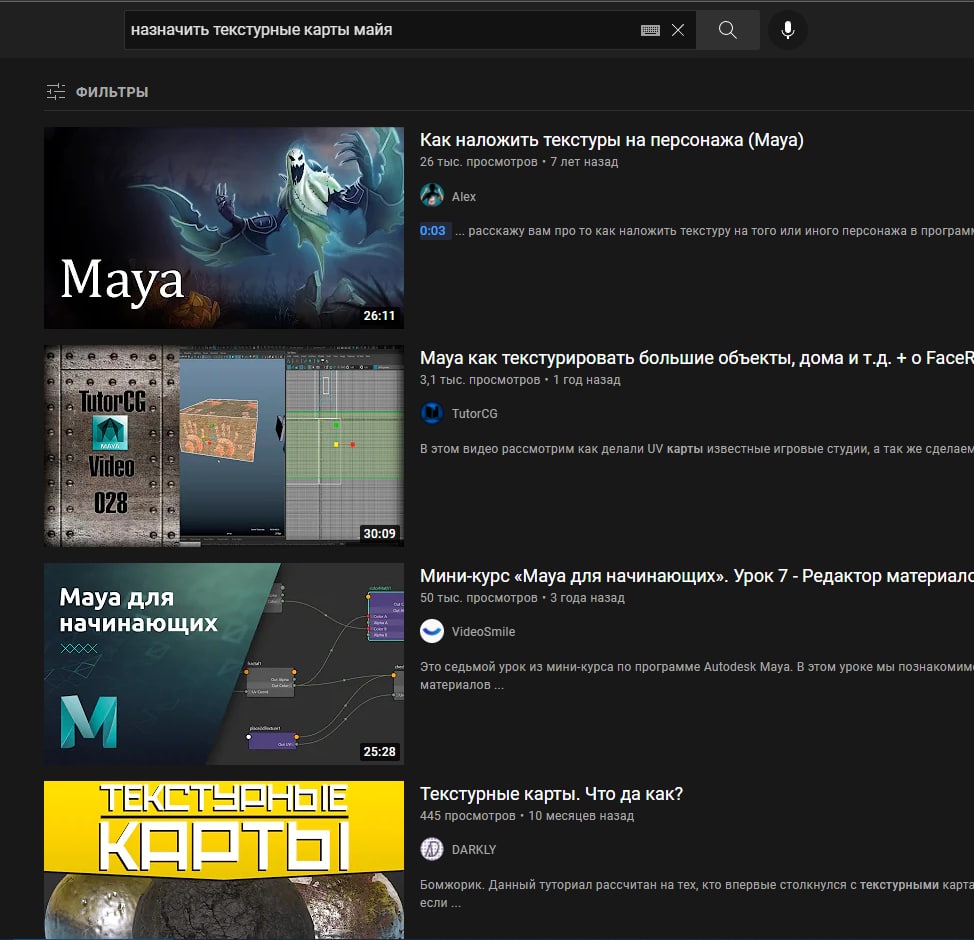Open the ФИЛЬТРЫ filters menu
Screen dimensions: 974x940
click(98, 92)
